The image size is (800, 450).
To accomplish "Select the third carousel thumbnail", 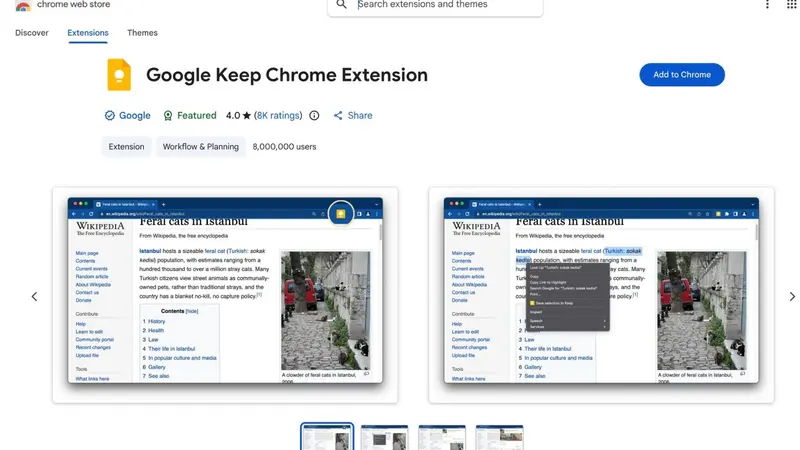I will (x=442, y=437).
